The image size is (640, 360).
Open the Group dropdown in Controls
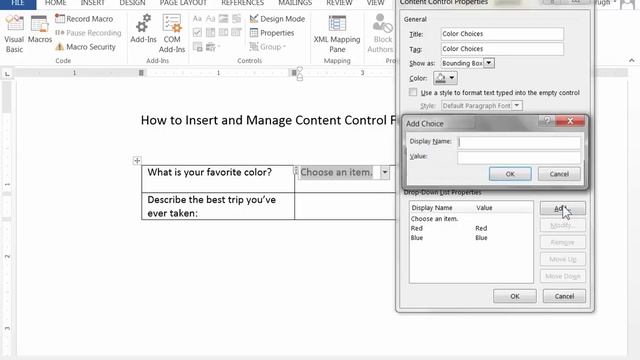(267, 47)
